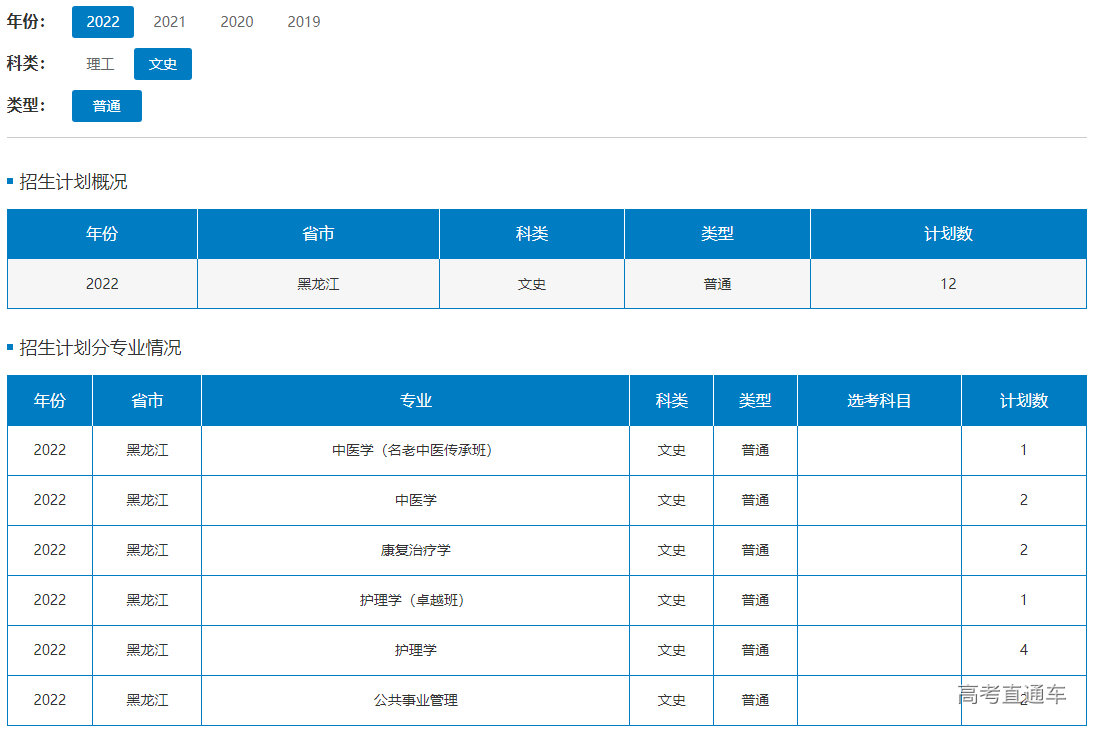Screen dimensions: 1095x734
Task: Click the 招生计划分专业情况 section heading
Action: tap(100, 348)
